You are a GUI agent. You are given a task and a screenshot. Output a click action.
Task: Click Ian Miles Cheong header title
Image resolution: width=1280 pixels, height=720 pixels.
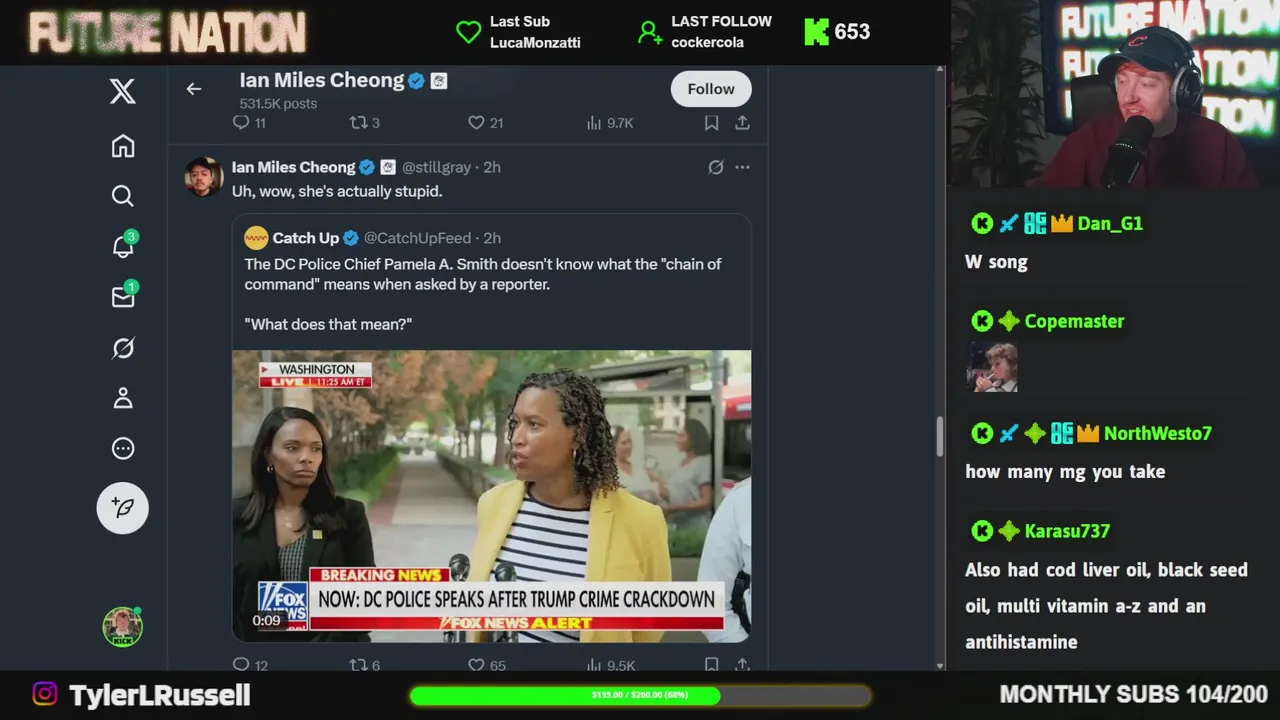(321, 81)
